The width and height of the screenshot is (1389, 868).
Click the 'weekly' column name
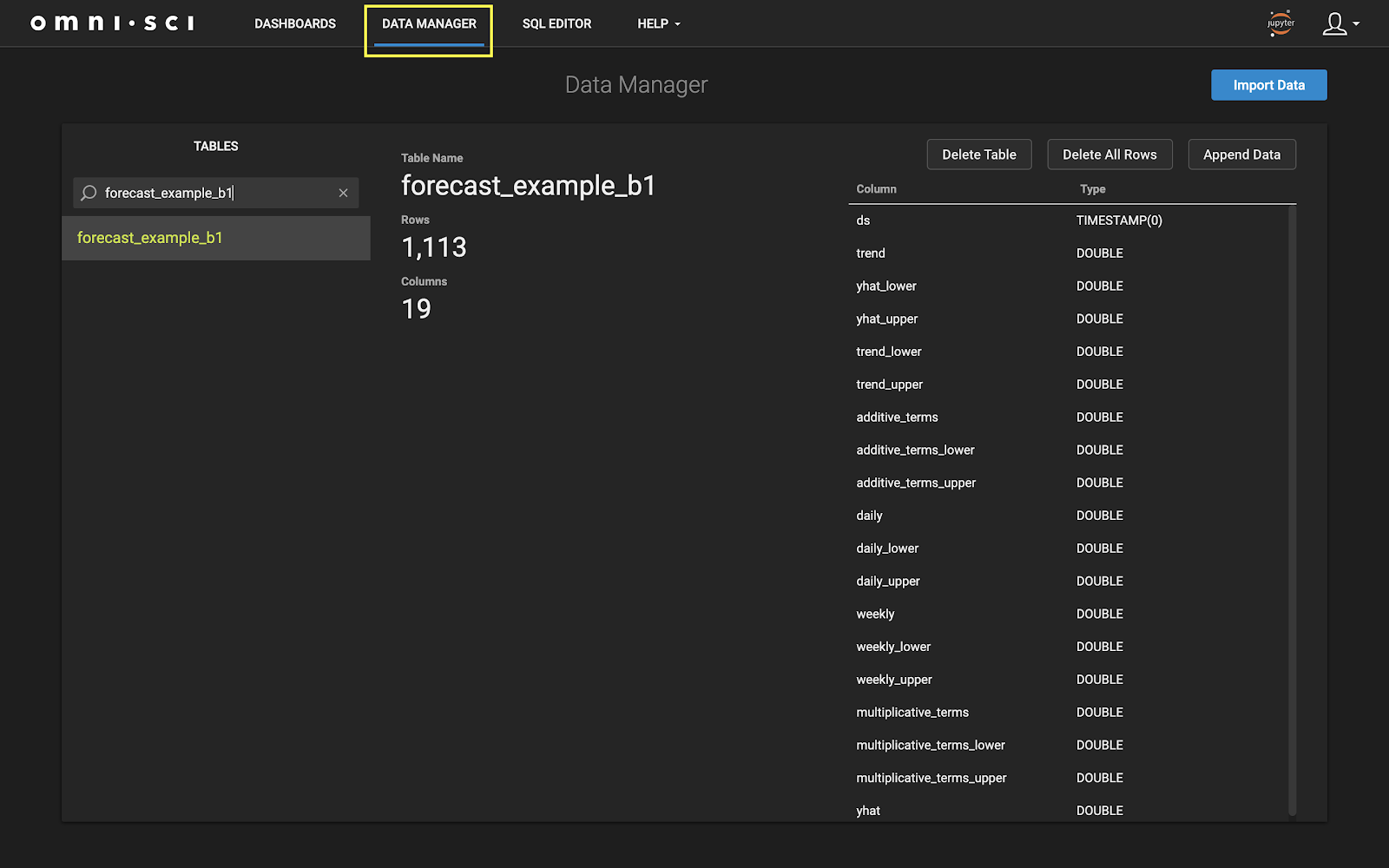[x=876, y=615]
